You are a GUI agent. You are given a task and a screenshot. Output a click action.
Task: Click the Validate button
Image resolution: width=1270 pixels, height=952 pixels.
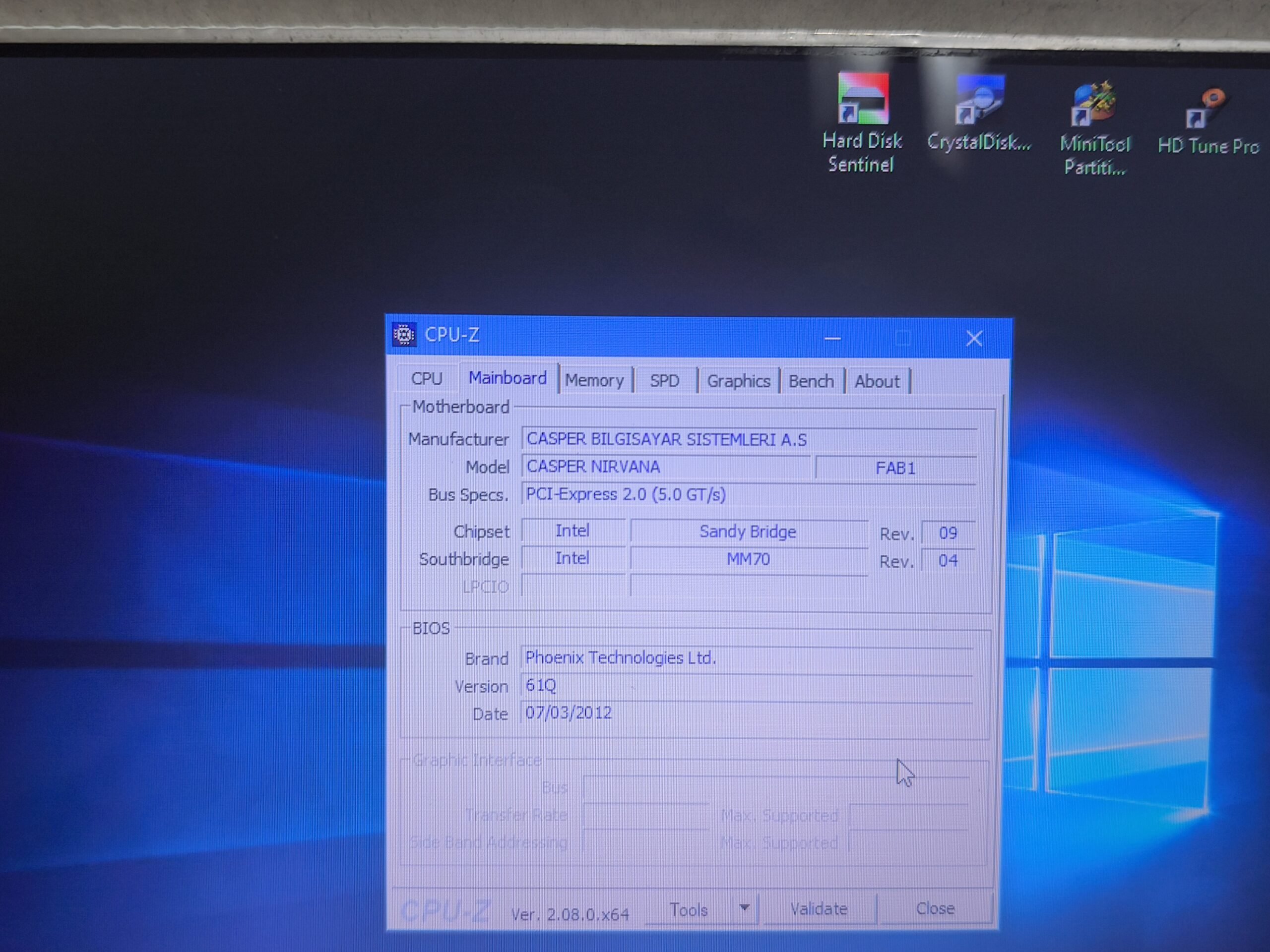point(819,909)
